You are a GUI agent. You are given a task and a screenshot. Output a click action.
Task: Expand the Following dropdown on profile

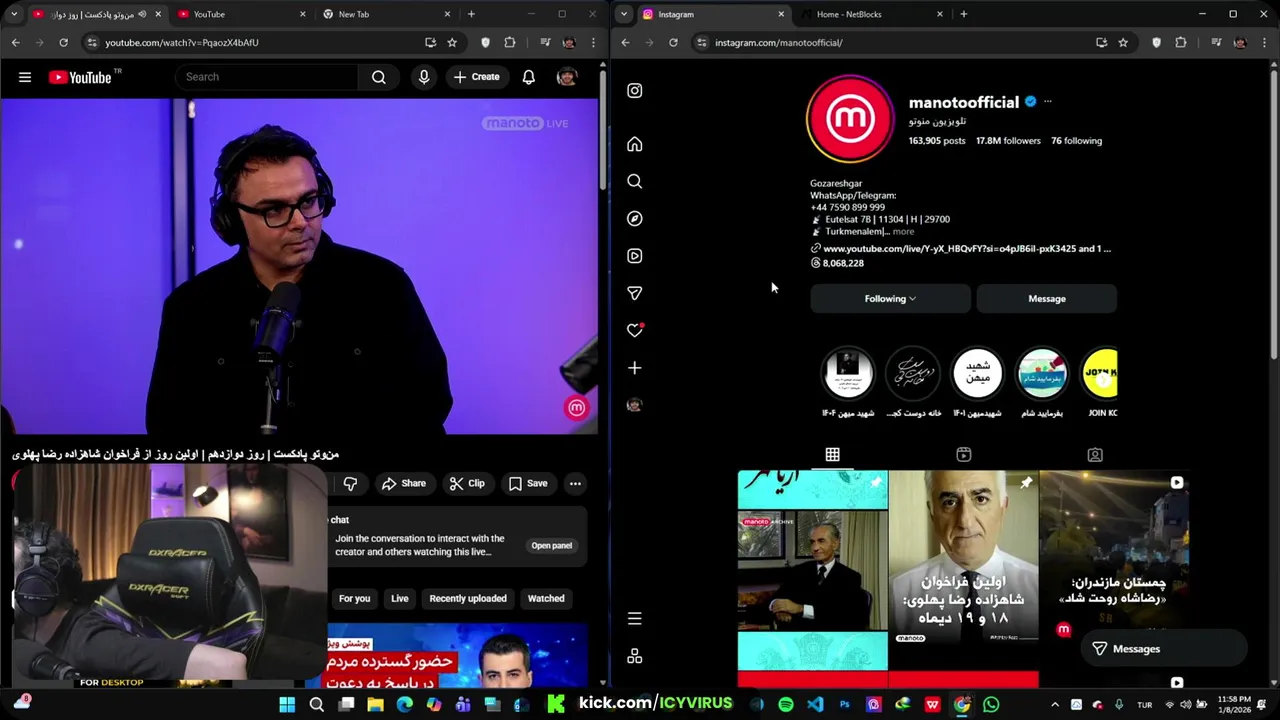point(890,299)
